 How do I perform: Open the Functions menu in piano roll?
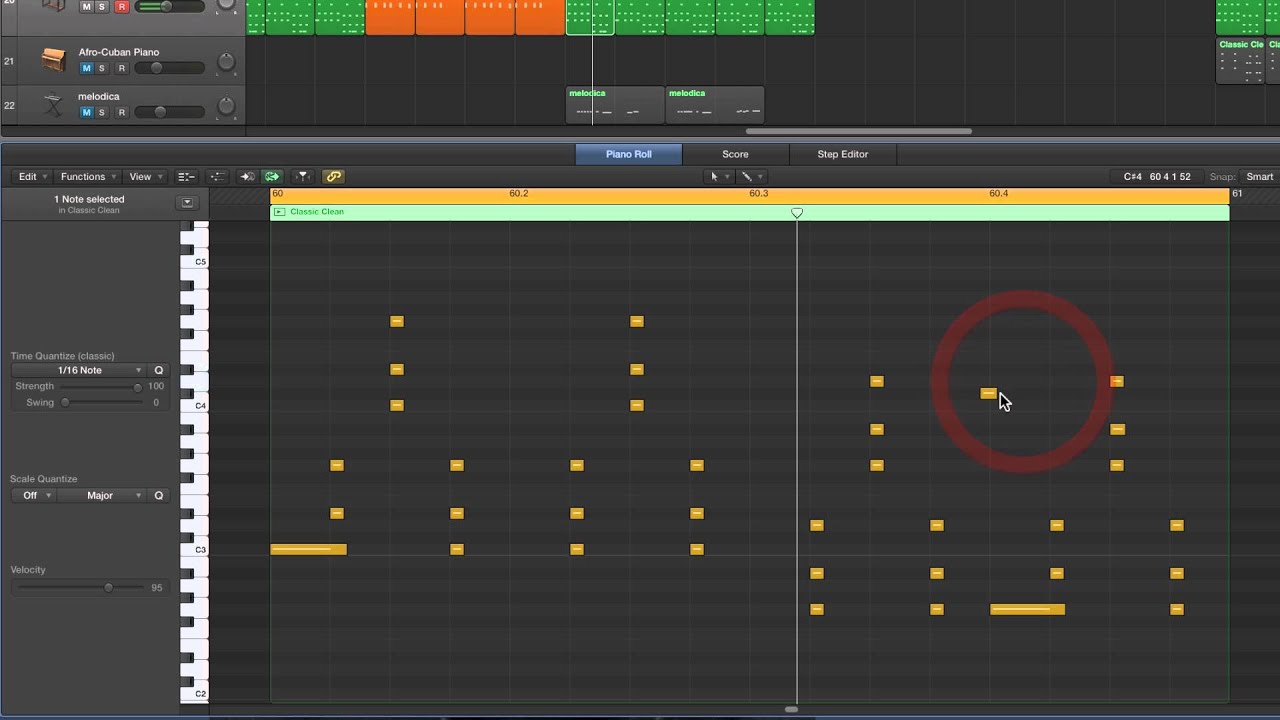pos(88,177)
